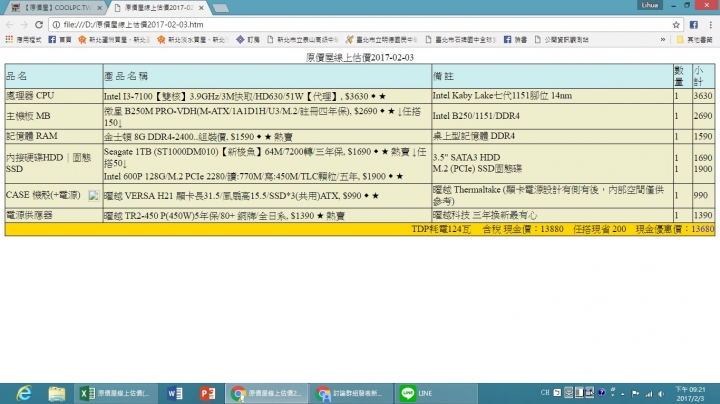Open Word from the taskbar
The image size is (720, 404).
(174, 393)
